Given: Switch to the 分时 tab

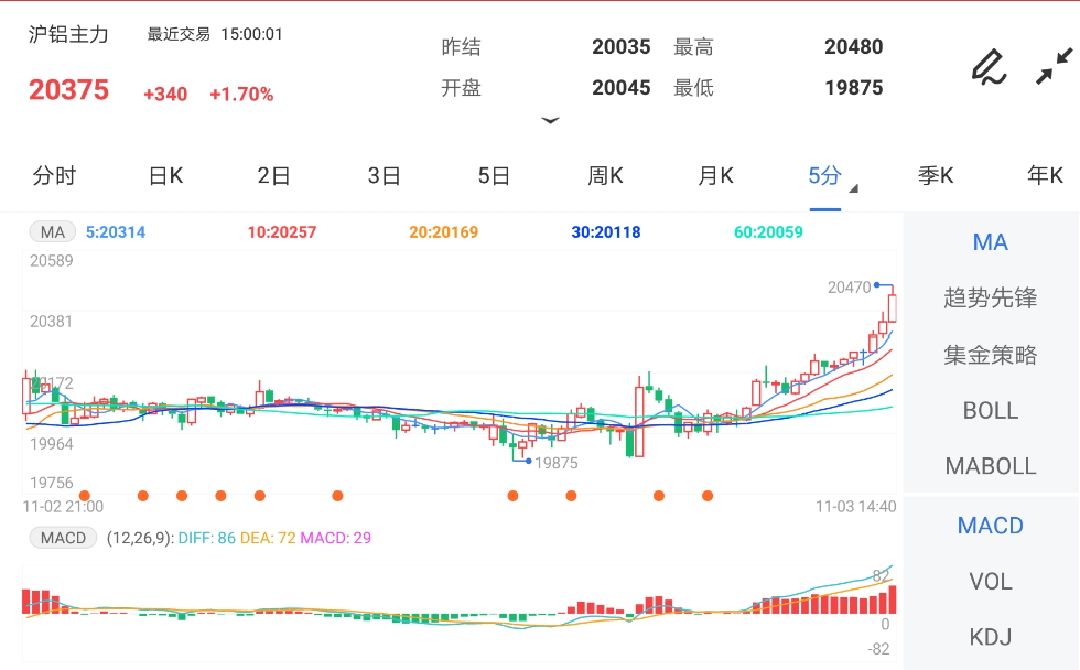Looking at the screenshot, I should pyautogui.click(x=54, y=176).
